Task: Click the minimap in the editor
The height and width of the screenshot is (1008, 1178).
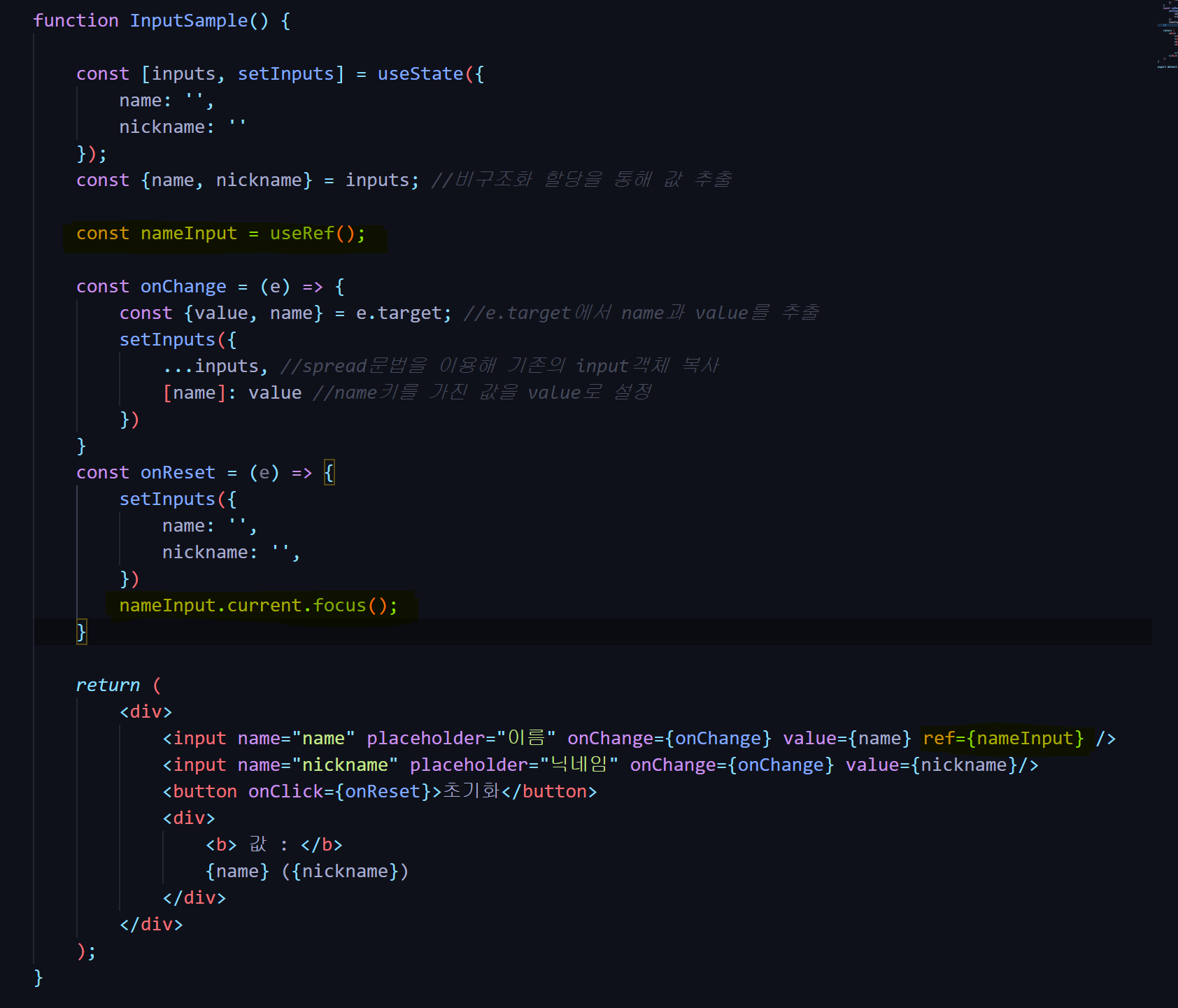Action: [x=1168, y=35]
